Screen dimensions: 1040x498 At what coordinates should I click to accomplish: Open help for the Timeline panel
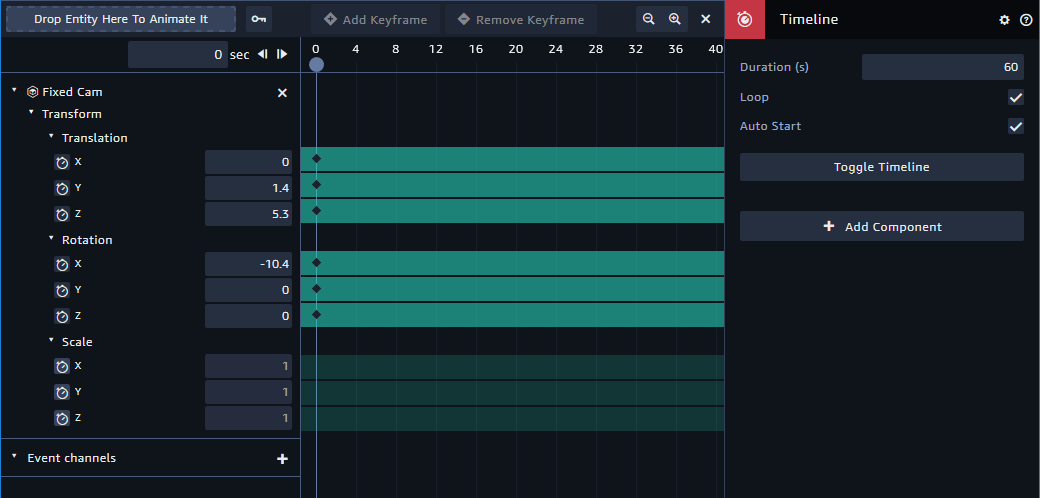pyautogui.click(x=1025, y=20)
